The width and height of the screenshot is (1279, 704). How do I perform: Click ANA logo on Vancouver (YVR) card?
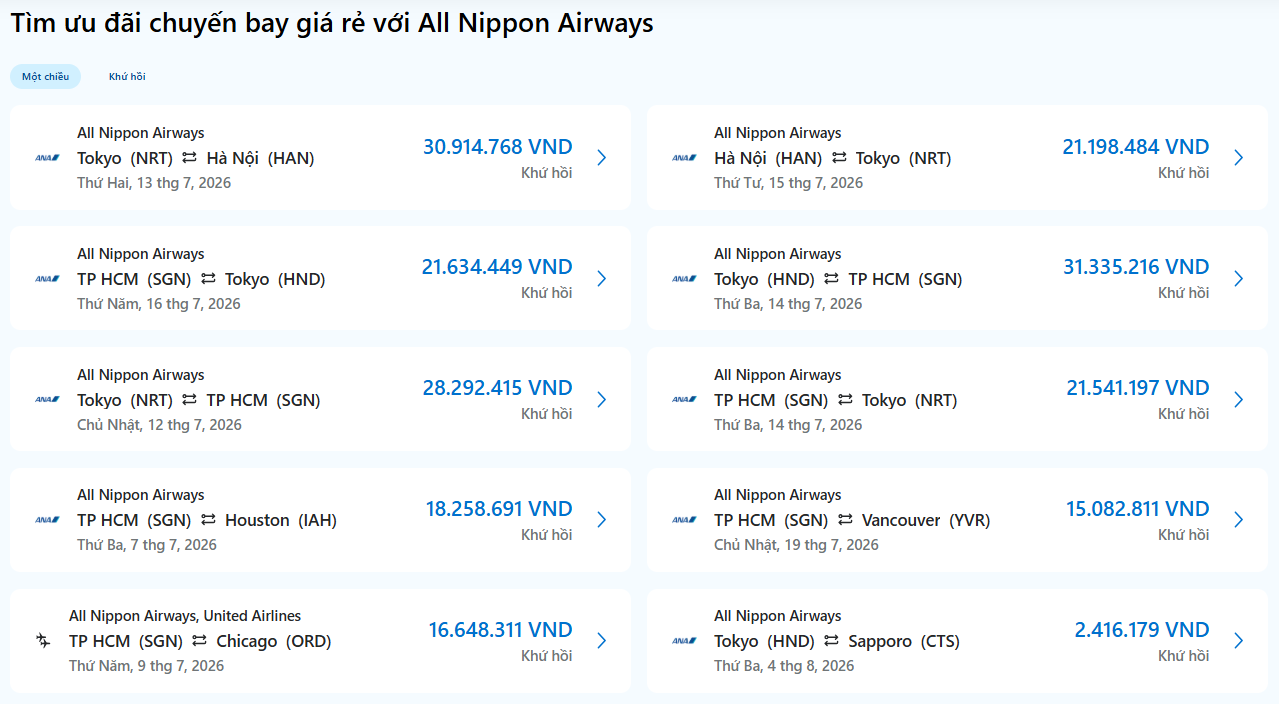coord(684,520)
